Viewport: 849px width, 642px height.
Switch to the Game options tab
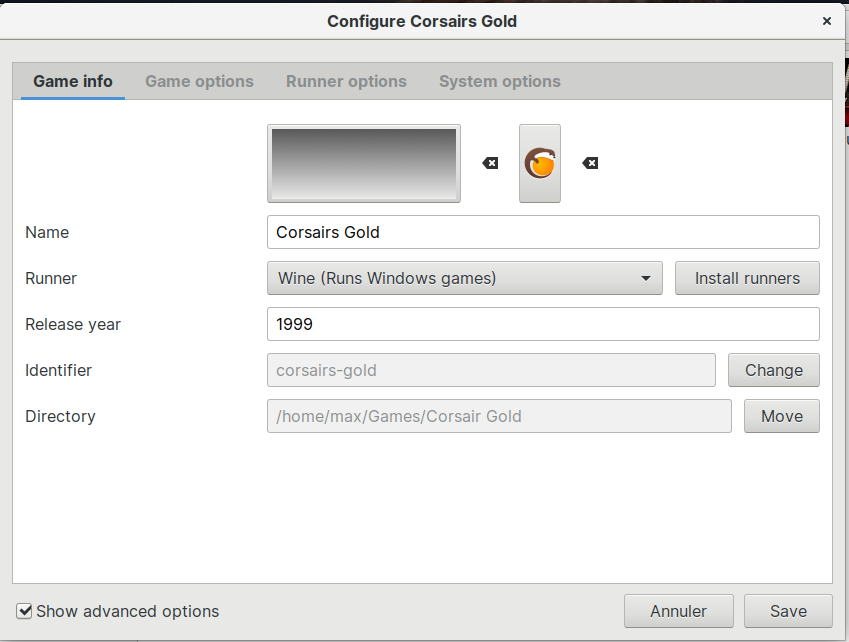point(199,82)
